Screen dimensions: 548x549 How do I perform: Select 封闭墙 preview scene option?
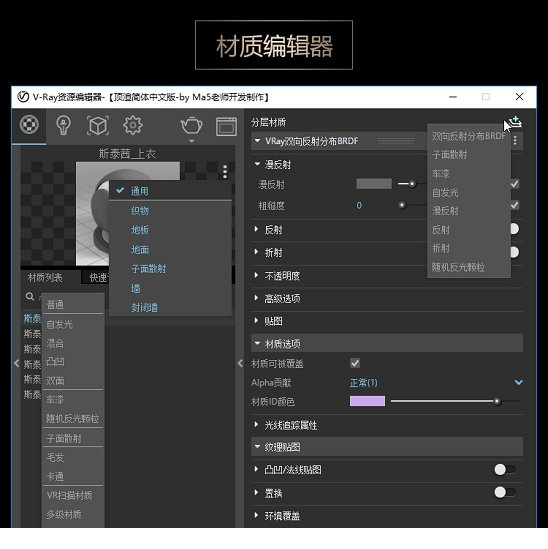coord(144,308)
